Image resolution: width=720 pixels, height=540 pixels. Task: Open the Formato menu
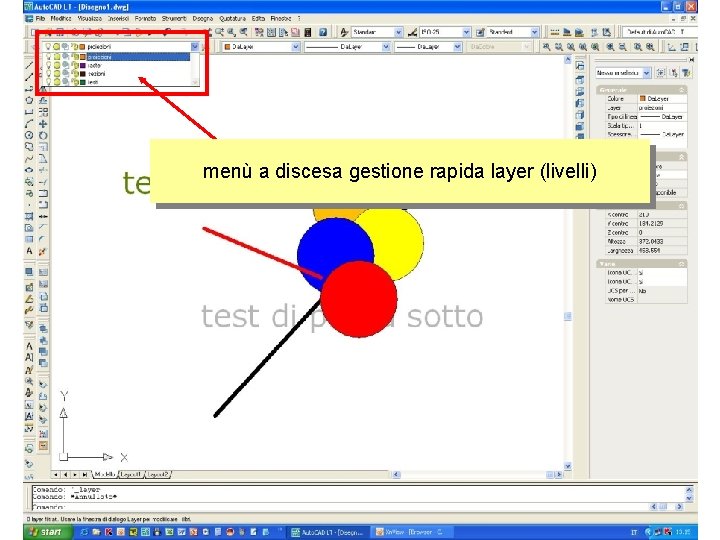[146, 18]
